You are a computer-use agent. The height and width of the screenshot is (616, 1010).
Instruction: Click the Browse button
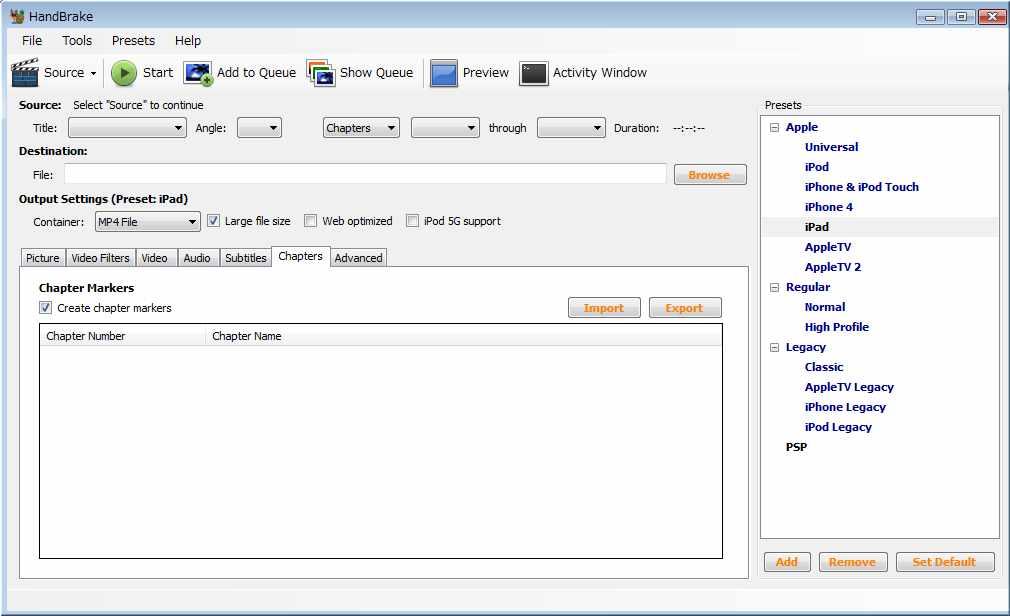pos(710,175)
